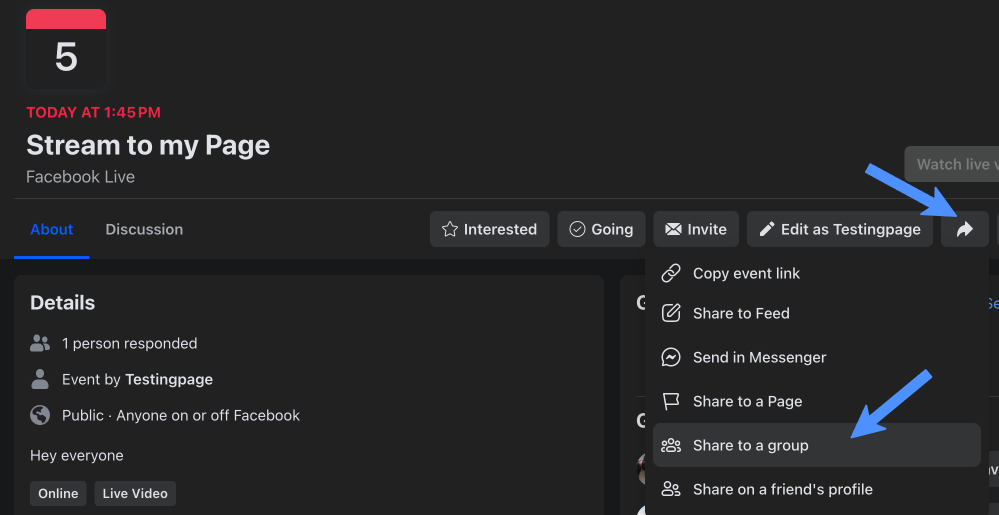Click the group people icon in share menu
Image resolution: width=999 pixels, height=515 pixels.
(672, 445)
